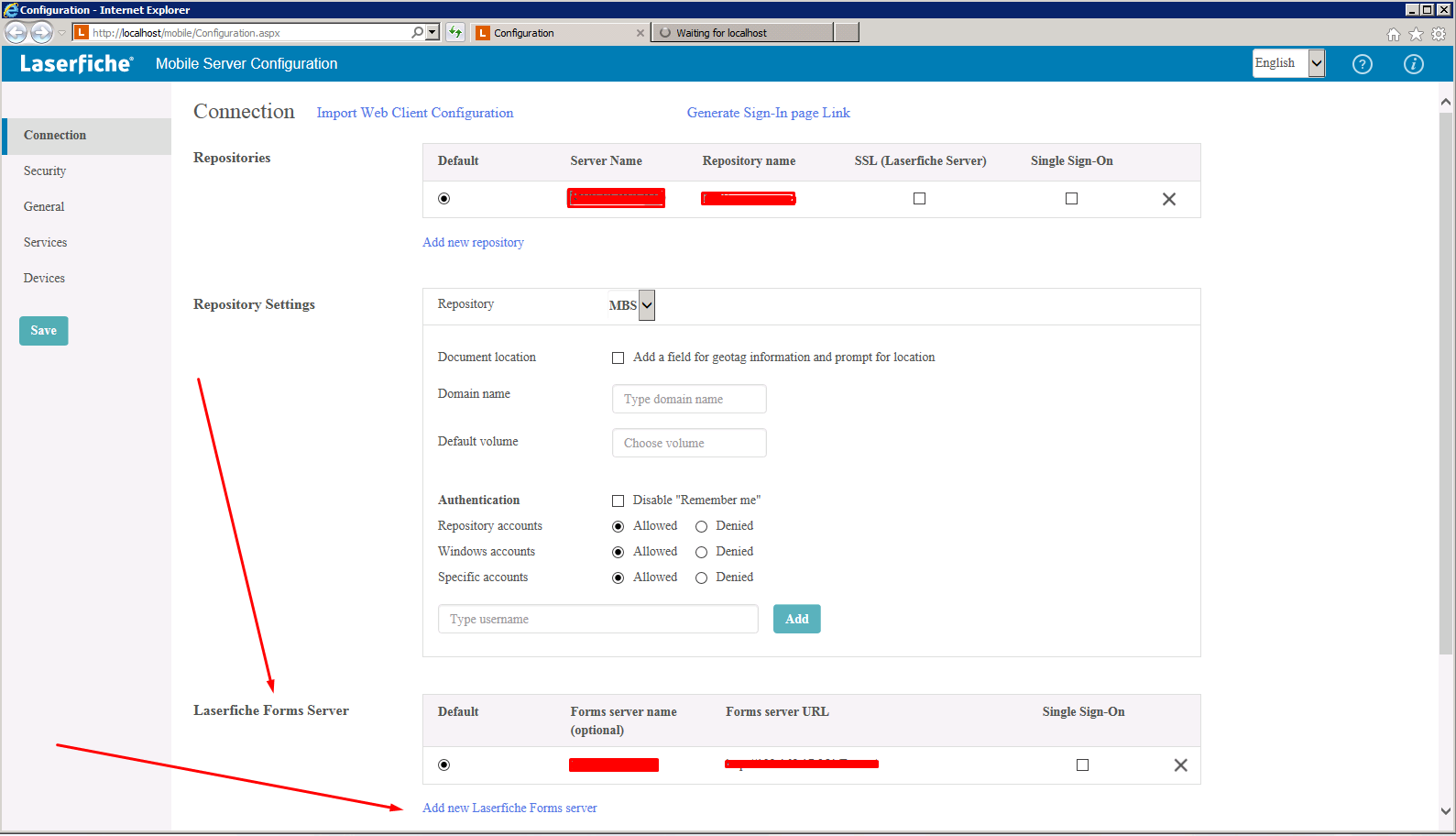The image size is (1456, 836).
Task: Select Denied for Specific accounts
Action: tap(702, 578)
